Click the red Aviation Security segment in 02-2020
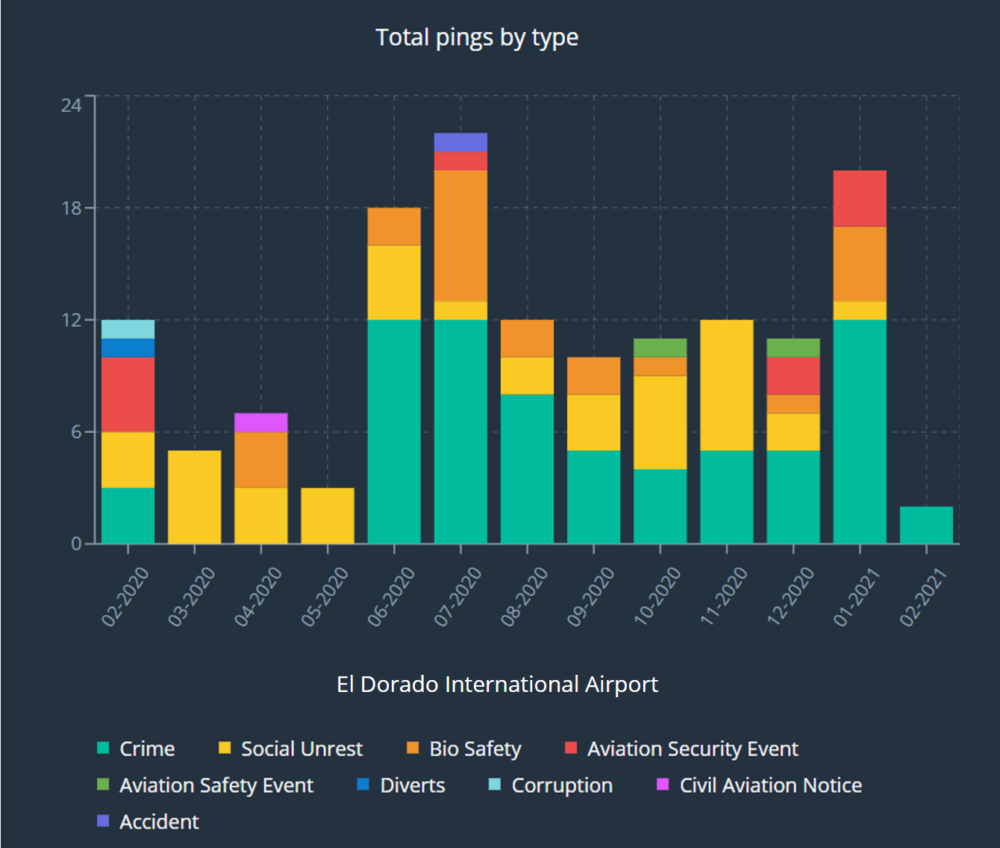 128,394
